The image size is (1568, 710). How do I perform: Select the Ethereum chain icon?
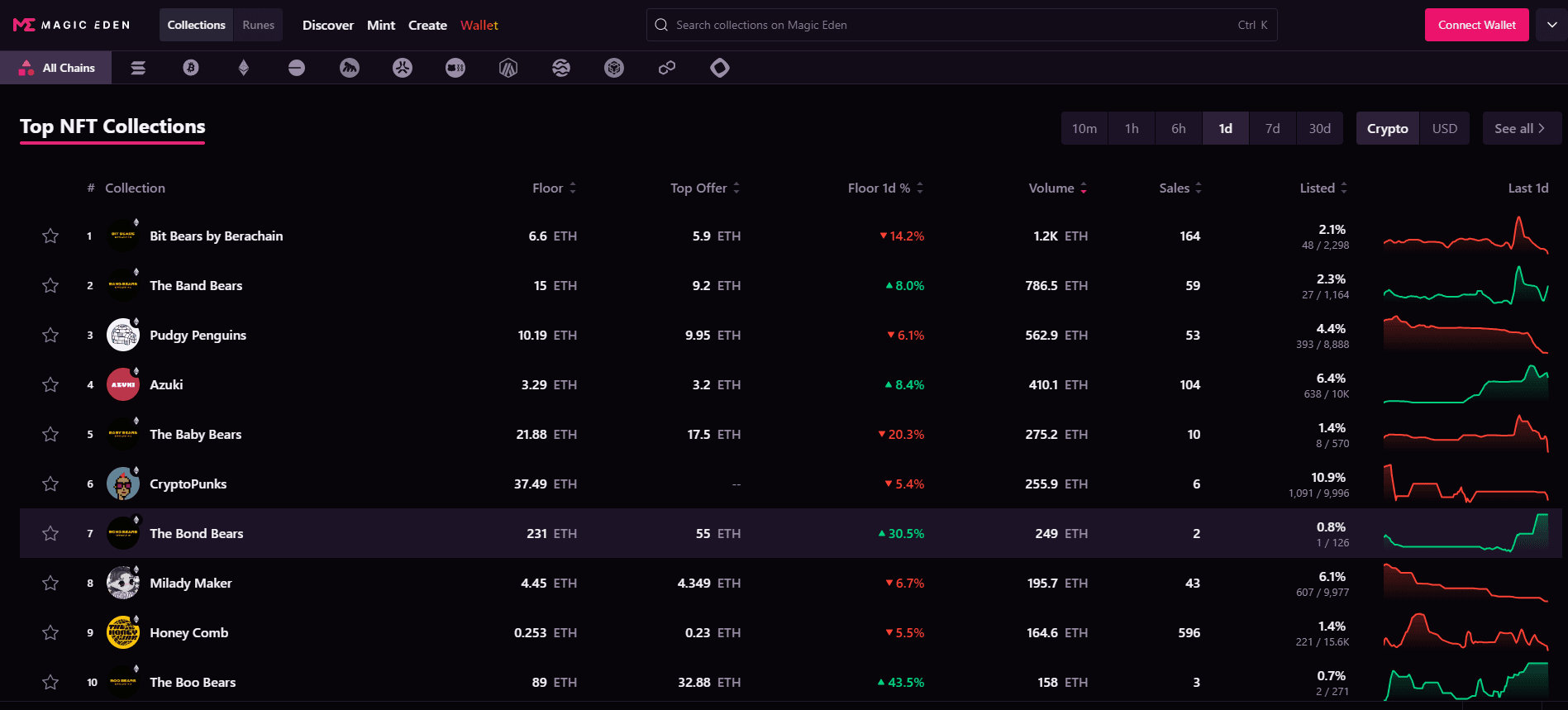pyautogui.click(x=244, y=68)
